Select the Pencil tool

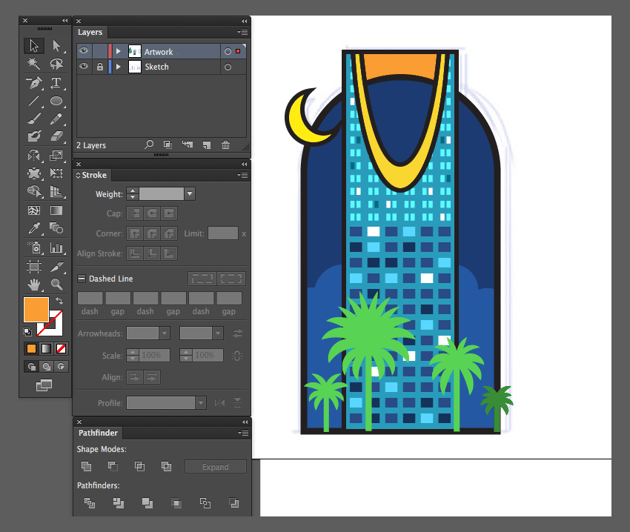56,119
